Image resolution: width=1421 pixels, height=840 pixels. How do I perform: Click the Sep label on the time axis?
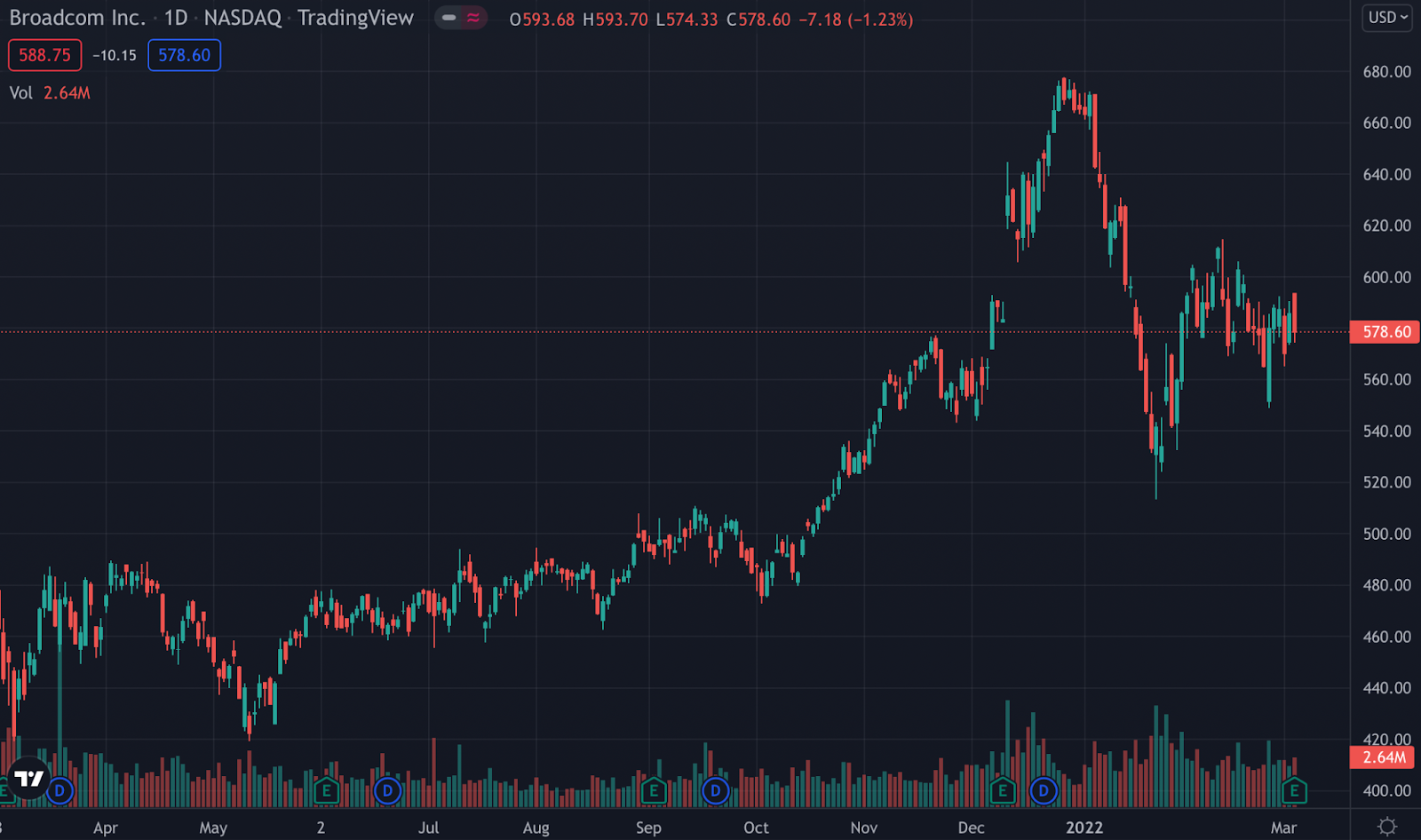(648, 828)
